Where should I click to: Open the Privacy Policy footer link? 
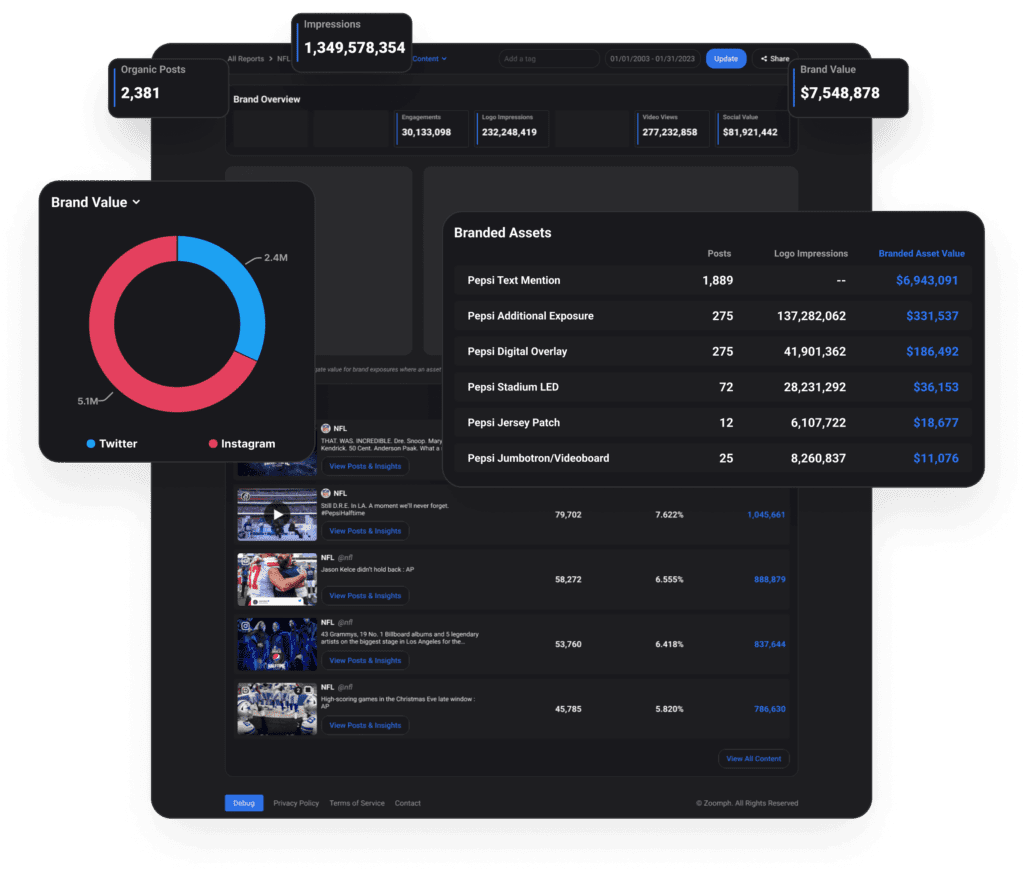pyautogui.click(x=296, y=803)
